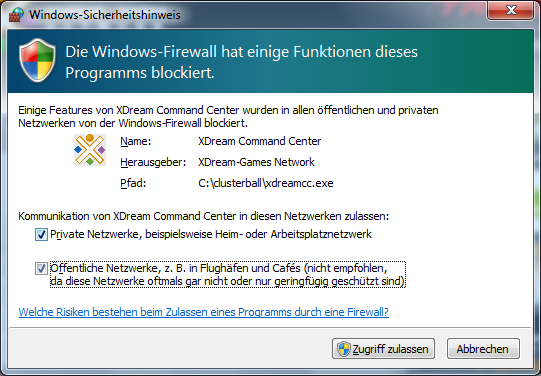This screenshot has width=541, height=376.
Task: Select the path text C:\clusterball\xdreamcc.exe
Action: click(266, 183)
